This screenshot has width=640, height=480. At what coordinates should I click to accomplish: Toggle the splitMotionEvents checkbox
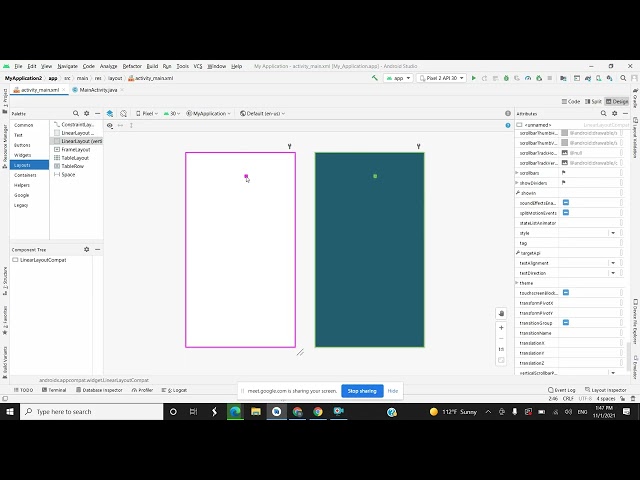pos(566,213)
